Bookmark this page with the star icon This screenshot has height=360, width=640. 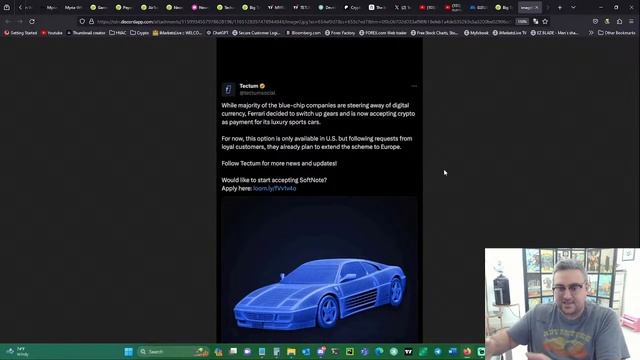point(545,21)
